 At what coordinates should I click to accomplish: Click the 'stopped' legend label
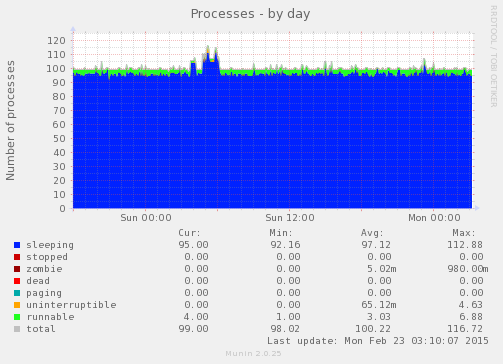[47, 257]
